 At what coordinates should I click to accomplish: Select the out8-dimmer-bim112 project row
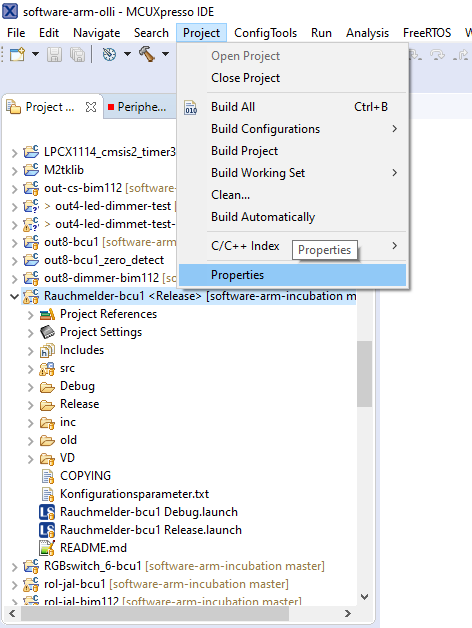(x=99, y=278)
